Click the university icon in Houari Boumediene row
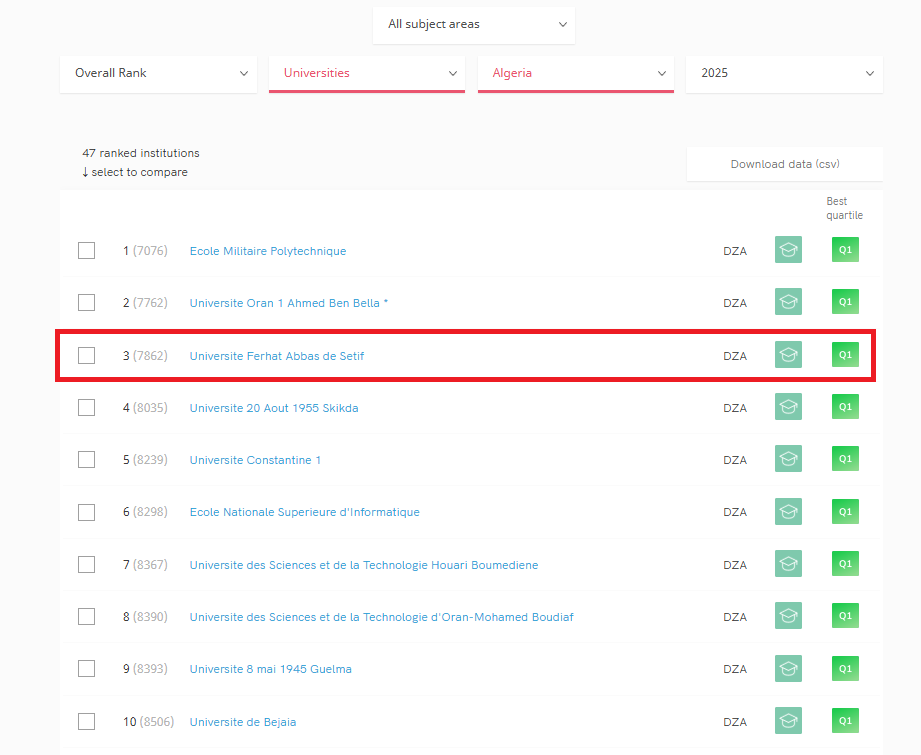921x755 pixels. (788, 563)
